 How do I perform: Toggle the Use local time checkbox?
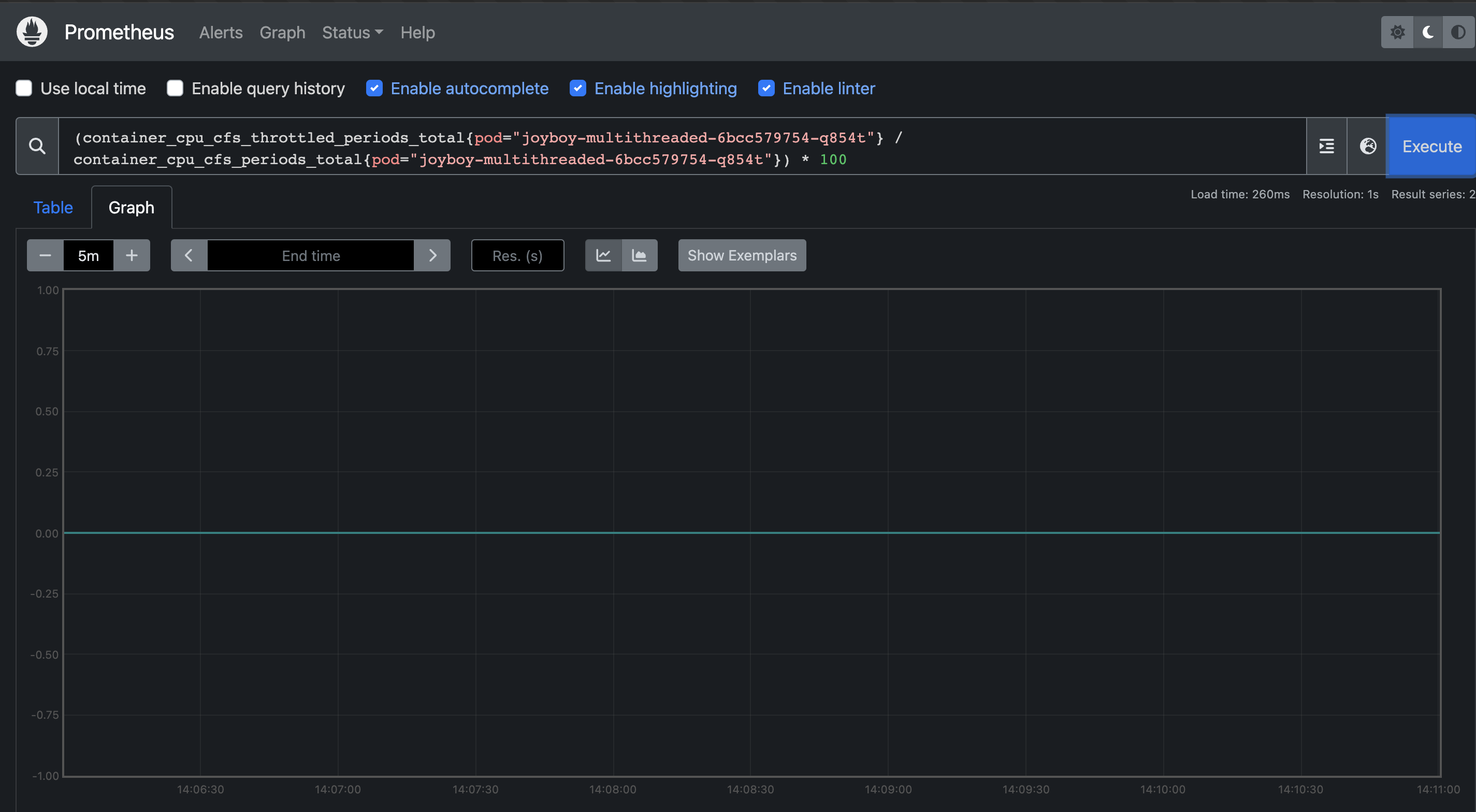tap(23, 88)
